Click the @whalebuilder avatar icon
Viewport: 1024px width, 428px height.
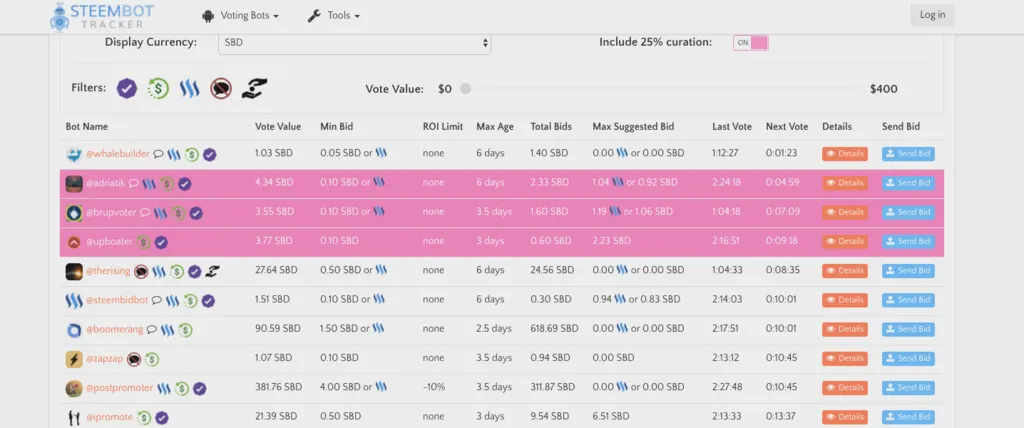click(x=74, y=155)
